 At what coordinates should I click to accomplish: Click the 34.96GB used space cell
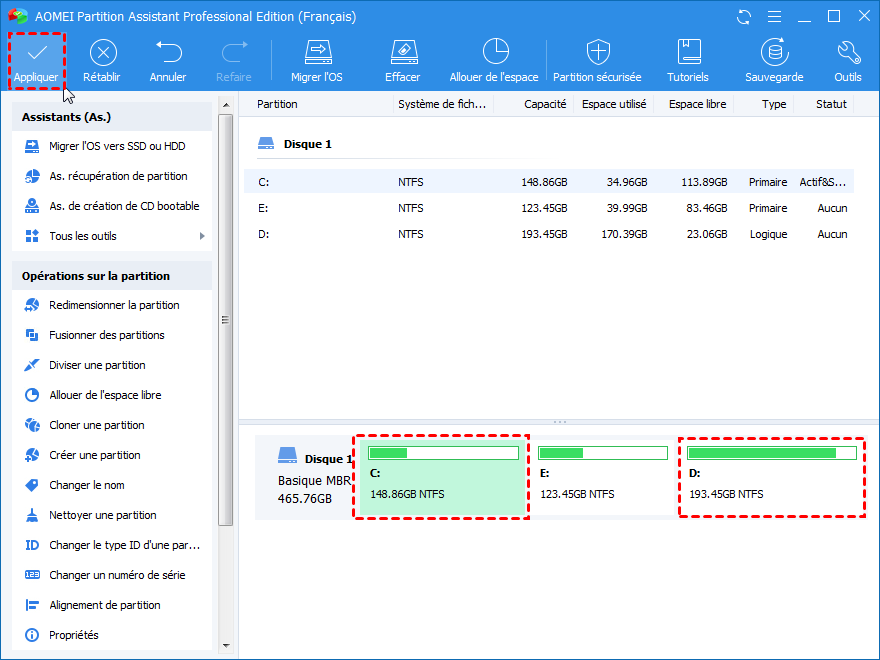[x=627, y=182]
